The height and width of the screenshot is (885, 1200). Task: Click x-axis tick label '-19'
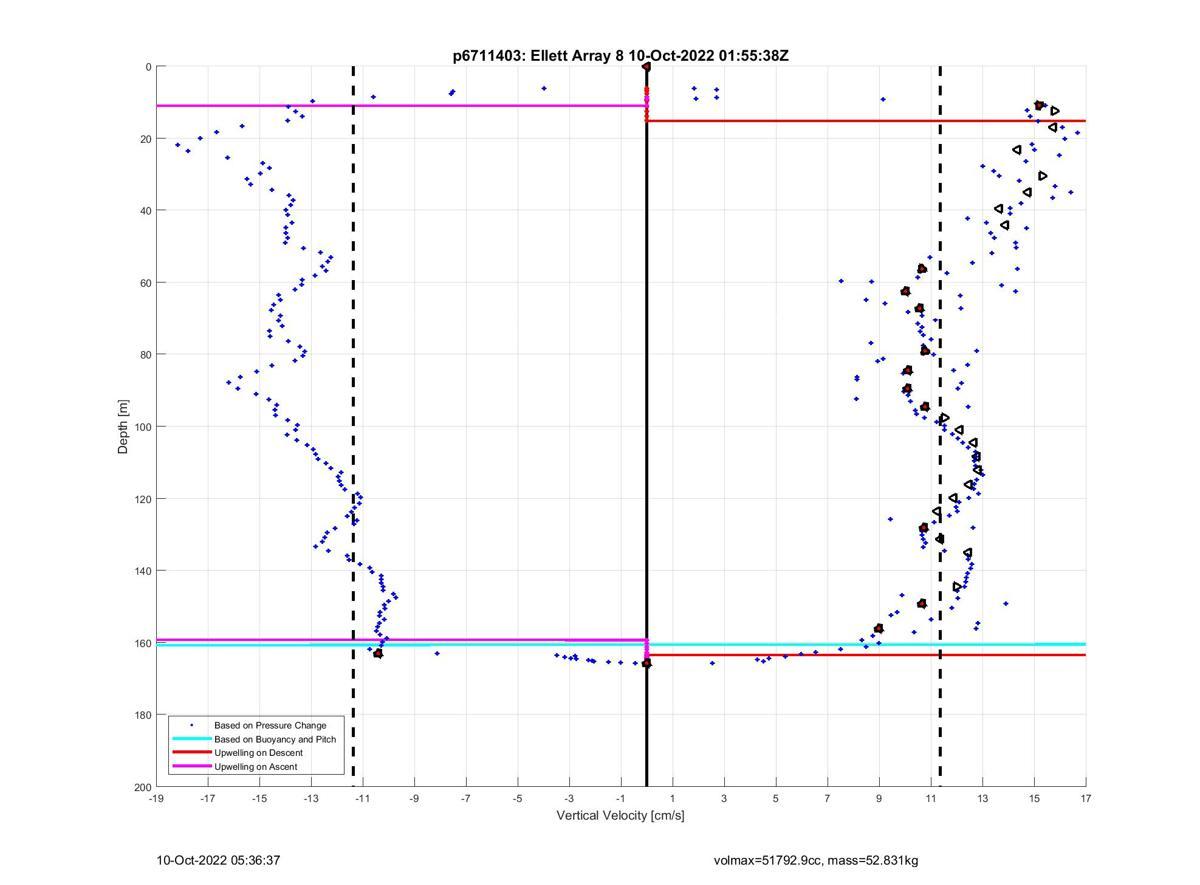(x=156, y=798)
